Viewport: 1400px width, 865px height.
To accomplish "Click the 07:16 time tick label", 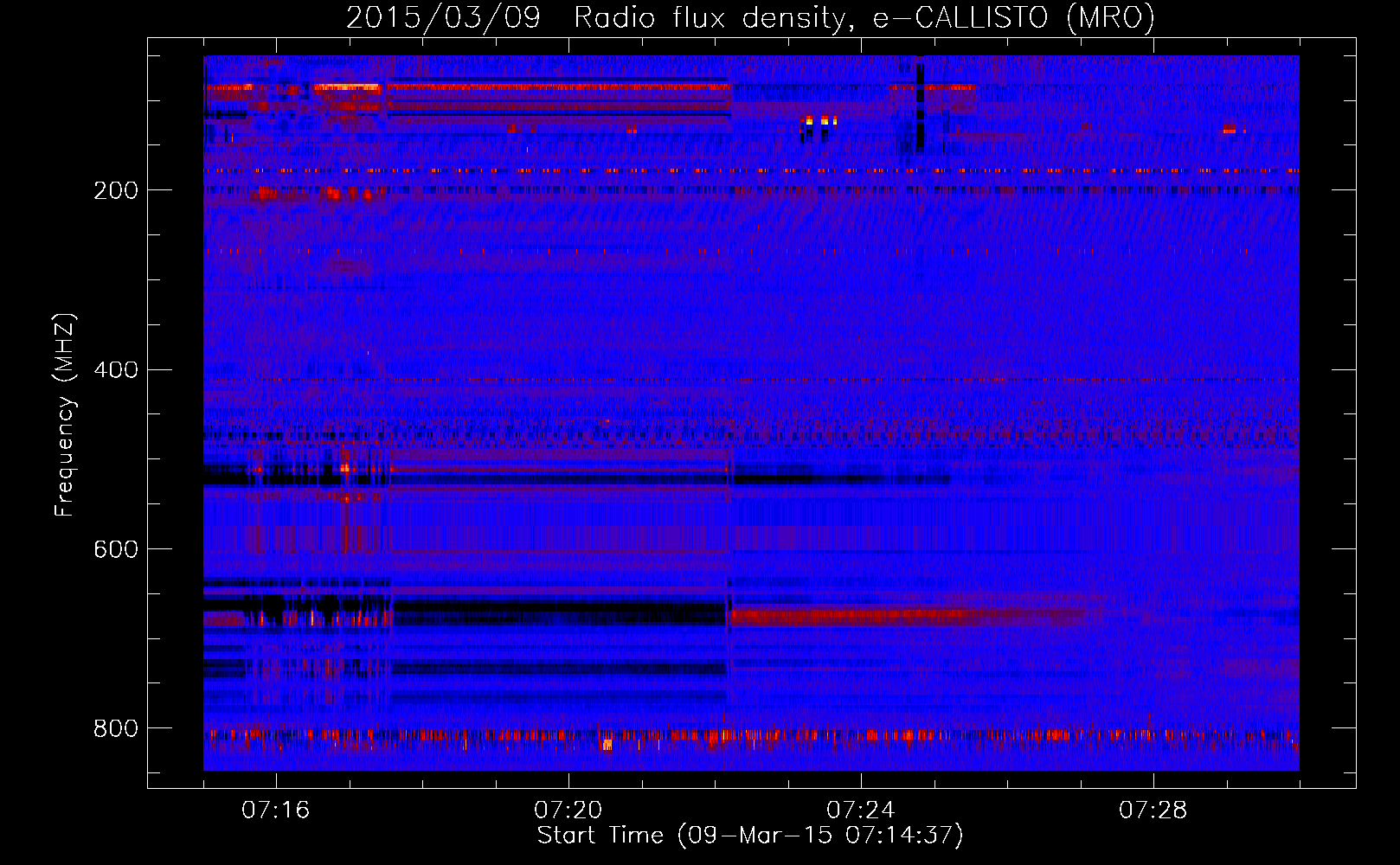I will point(275,811).
